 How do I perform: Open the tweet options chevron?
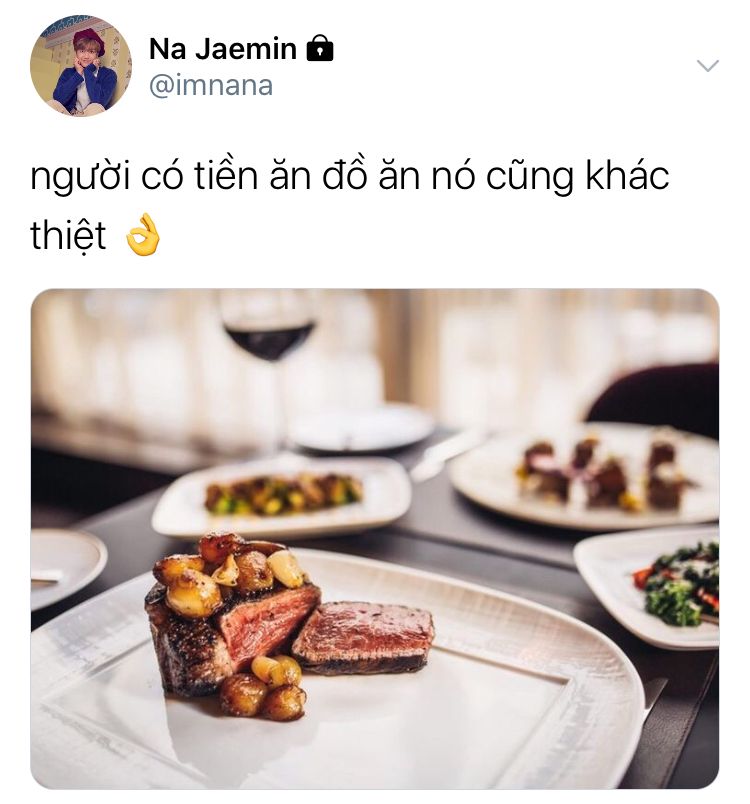point(708,66)
